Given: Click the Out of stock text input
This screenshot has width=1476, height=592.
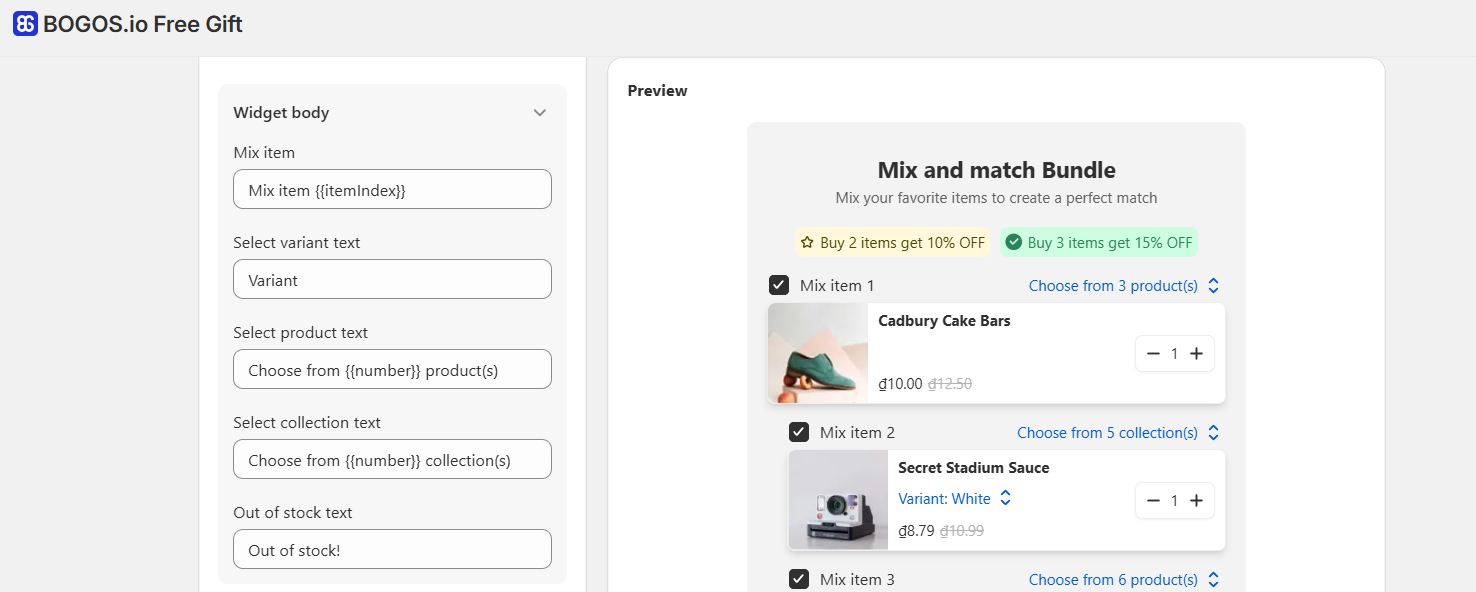Looking at the screenshot, I should point(392,549).
